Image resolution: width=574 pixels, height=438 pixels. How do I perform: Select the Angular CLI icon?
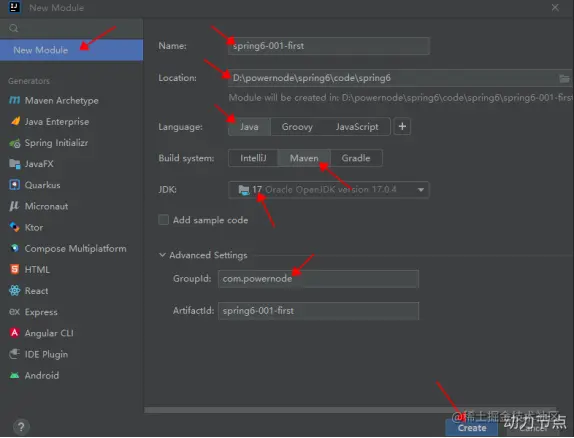coord(14,333)
